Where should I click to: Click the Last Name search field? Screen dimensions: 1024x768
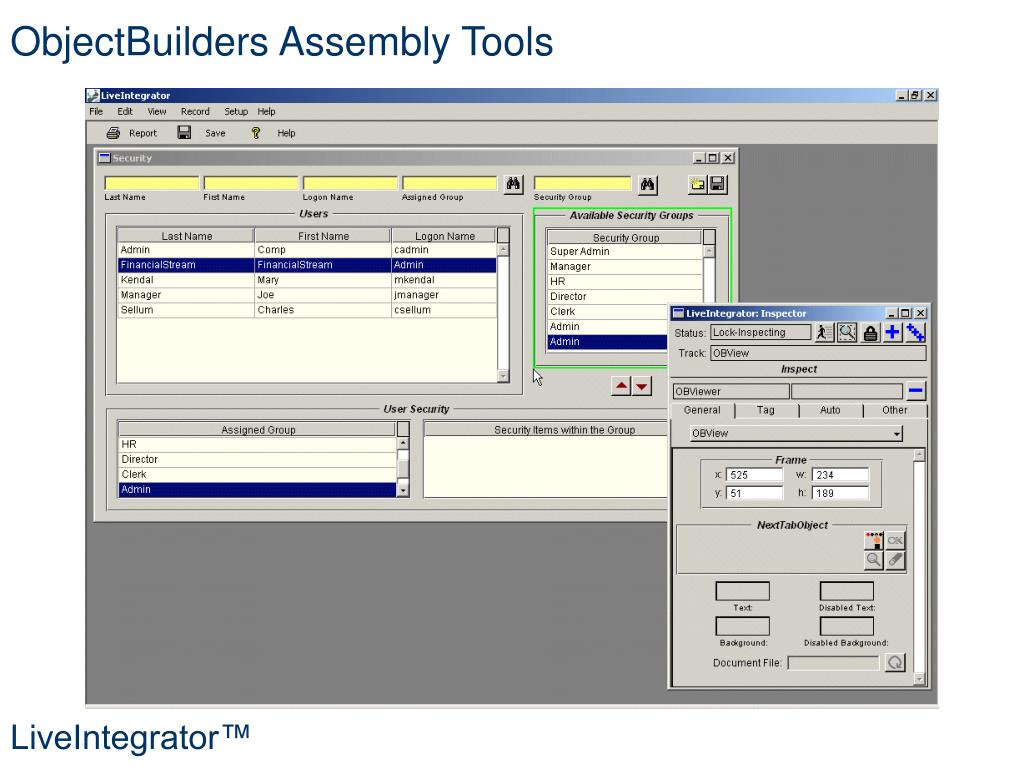[x=152, y=183]
